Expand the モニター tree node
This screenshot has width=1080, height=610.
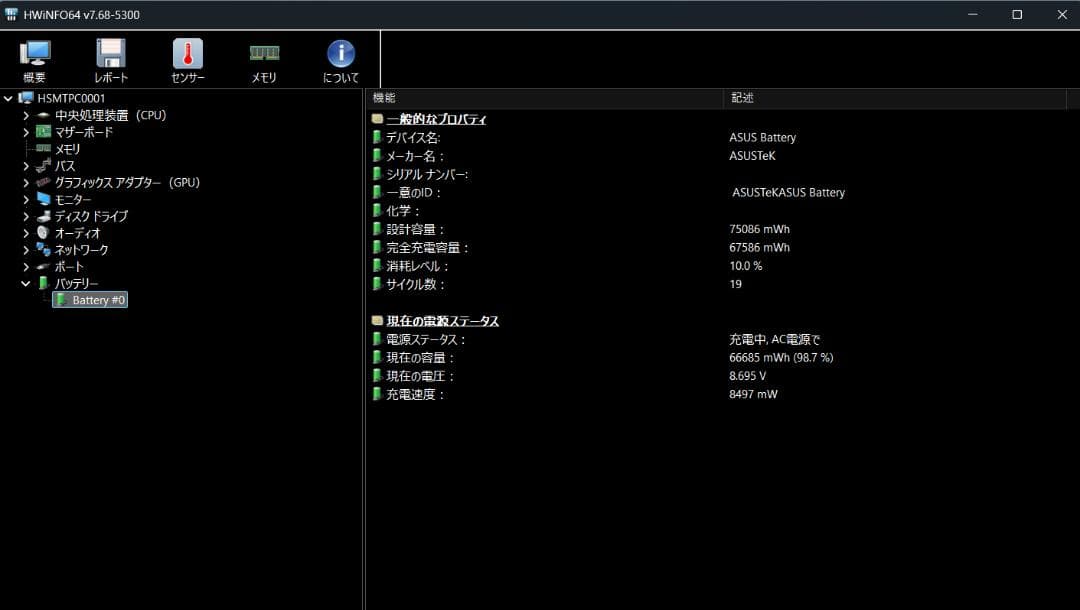(26, 199)
